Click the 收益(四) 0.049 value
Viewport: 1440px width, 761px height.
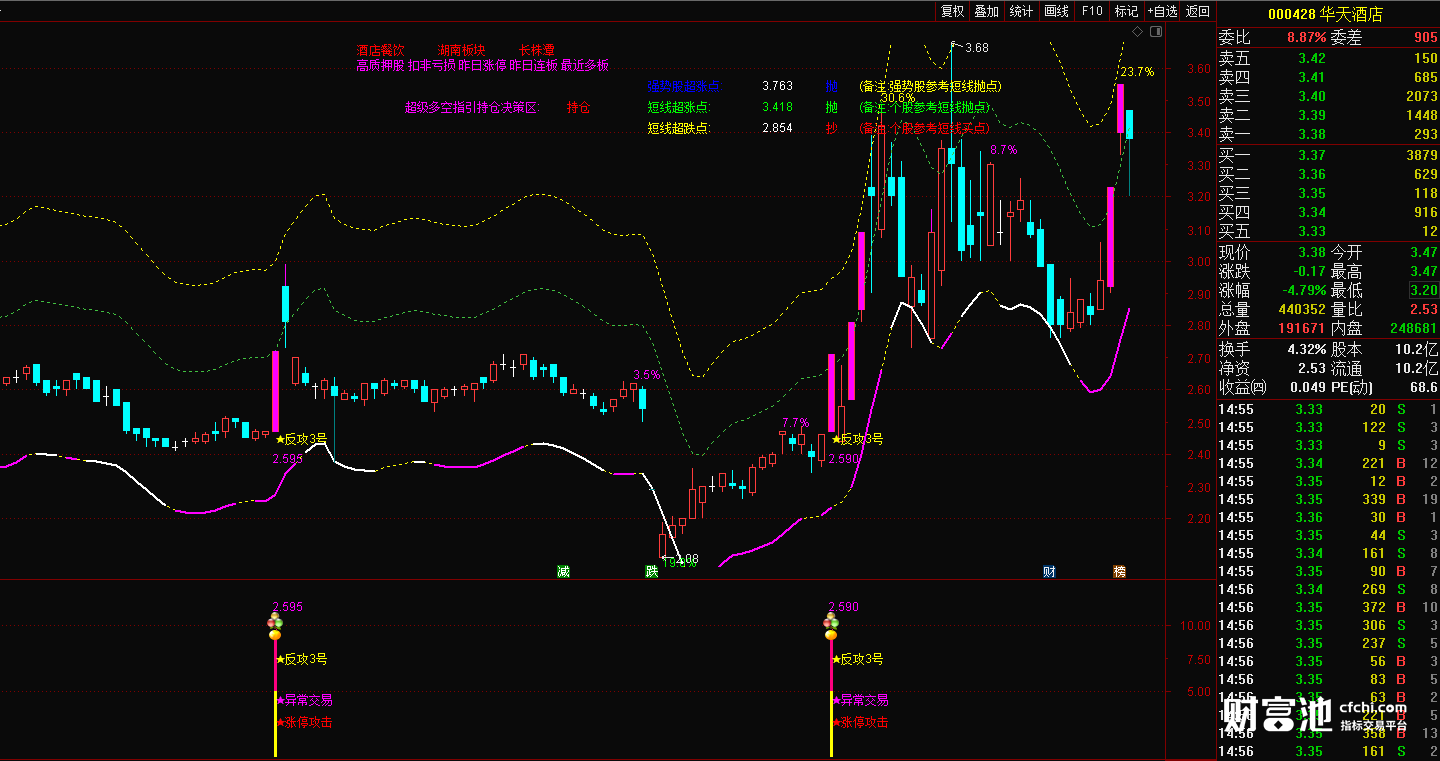tap(1307, 387)
